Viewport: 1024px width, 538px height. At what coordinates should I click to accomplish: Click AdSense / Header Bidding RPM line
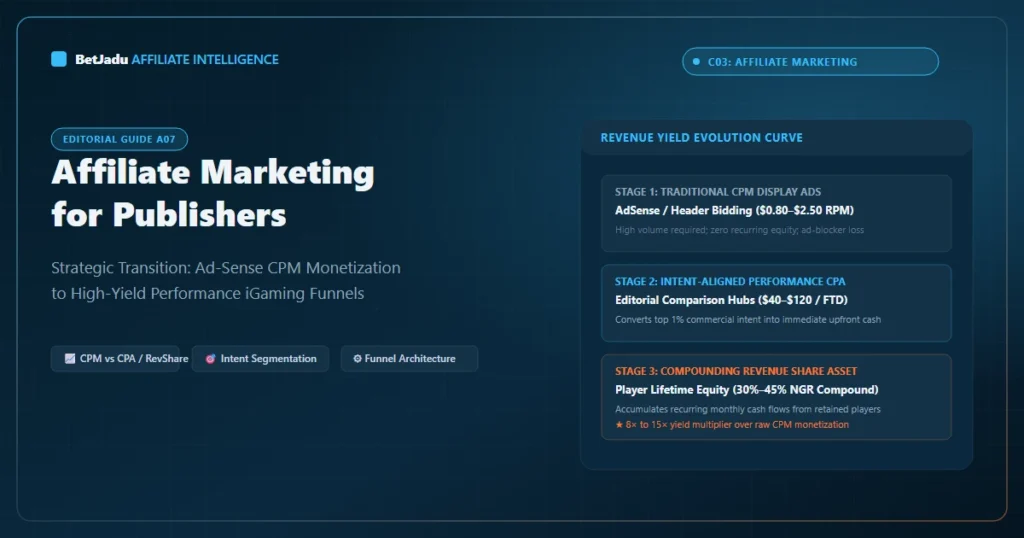[x=734, y=210]
